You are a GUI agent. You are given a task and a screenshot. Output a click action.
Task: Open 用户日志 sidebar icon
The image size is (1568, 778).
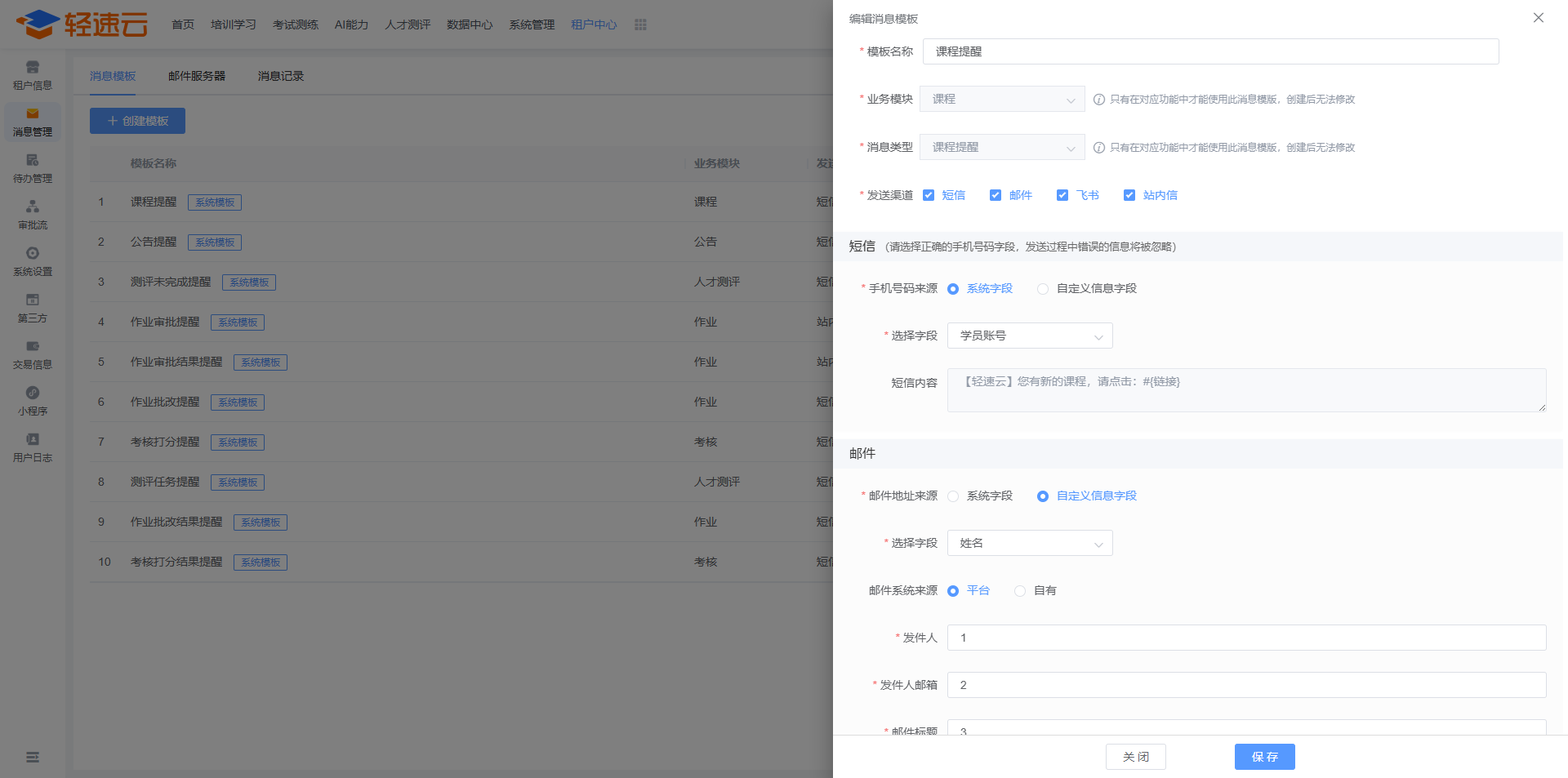pyautogui.click(x=33, y=441)
